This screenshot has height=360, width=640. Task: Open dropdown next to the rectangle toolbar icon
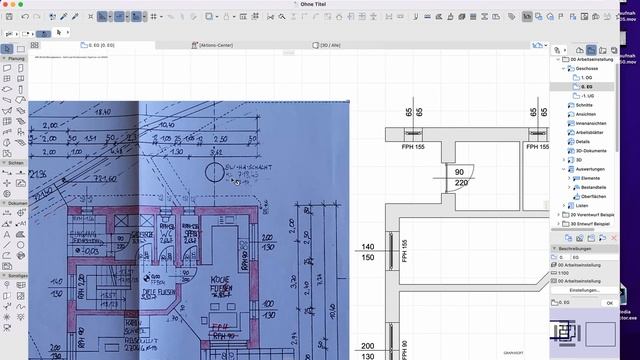click(x=217, y=17)
